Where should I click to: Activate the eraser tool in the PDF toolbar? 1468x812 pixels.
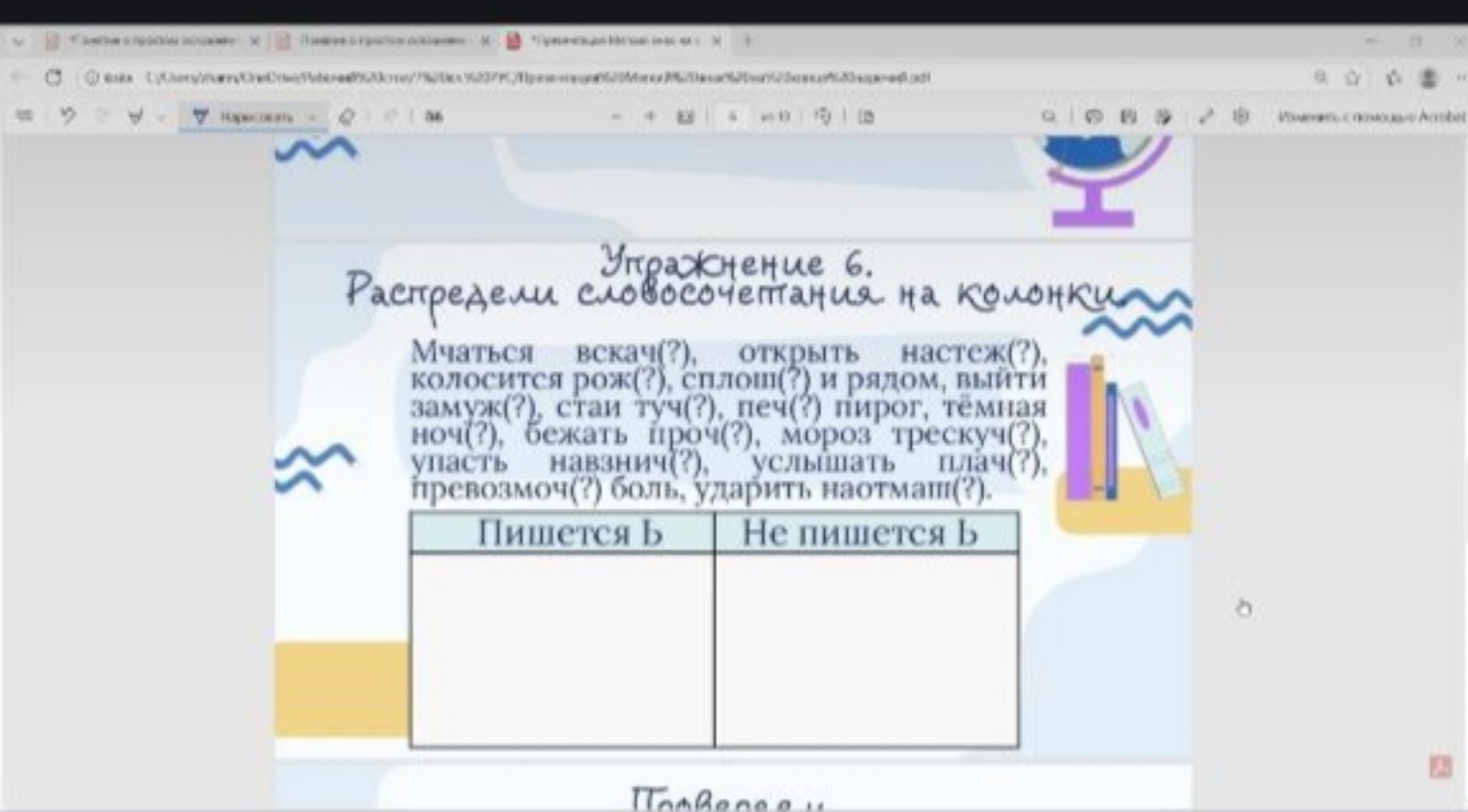point(346,116)
